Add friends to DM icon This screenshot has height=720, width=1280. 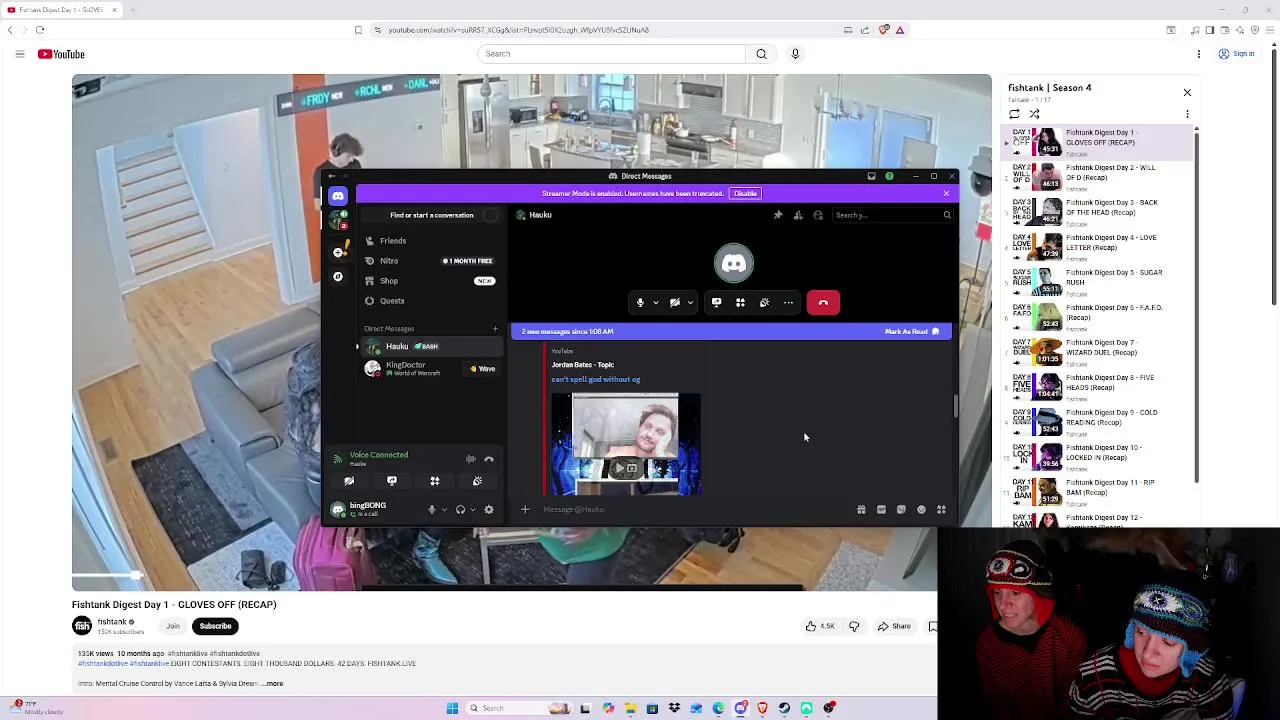pyautogui.click(x=798, y=215)
